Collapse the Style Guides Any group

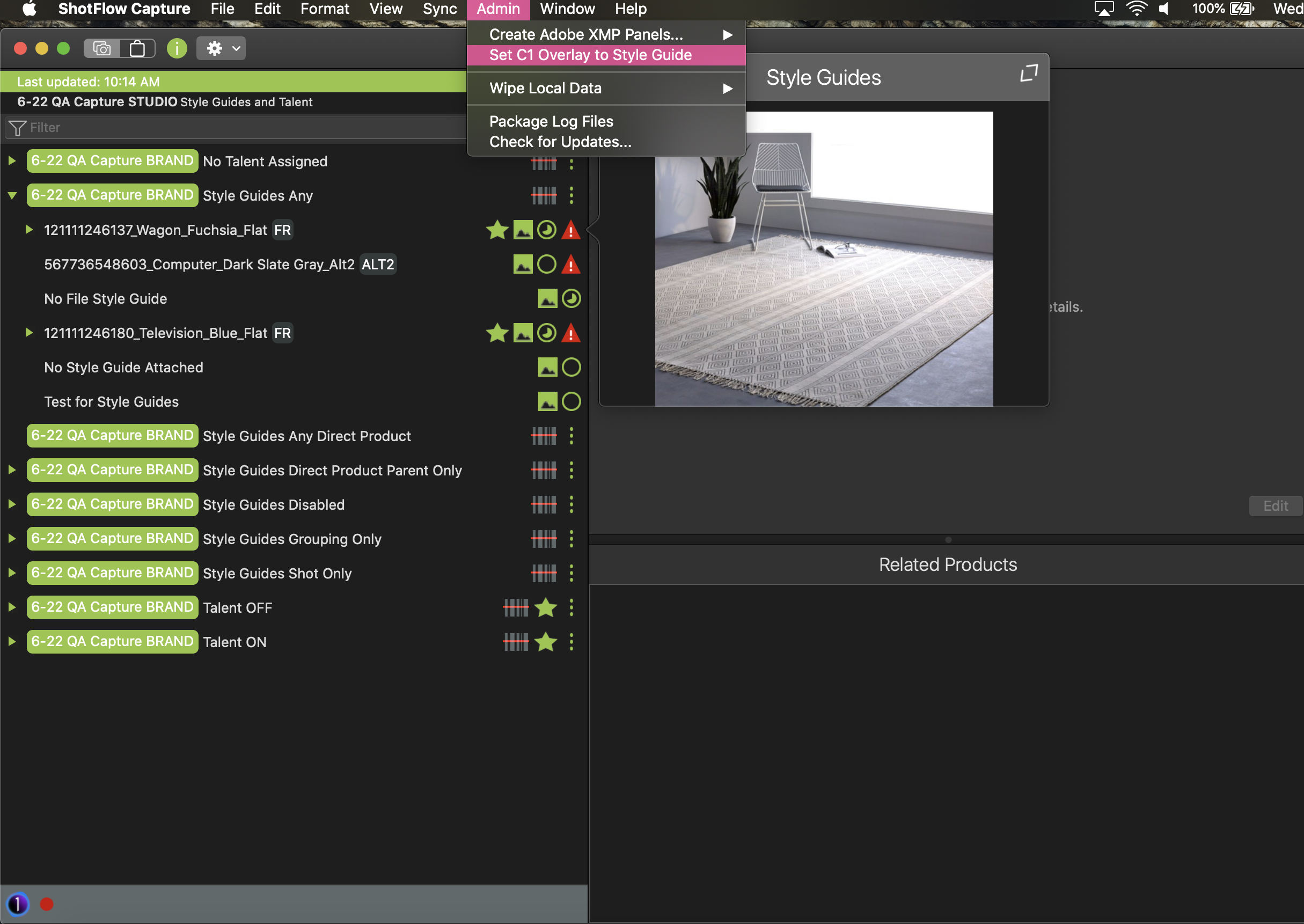[x=12, y=195]
